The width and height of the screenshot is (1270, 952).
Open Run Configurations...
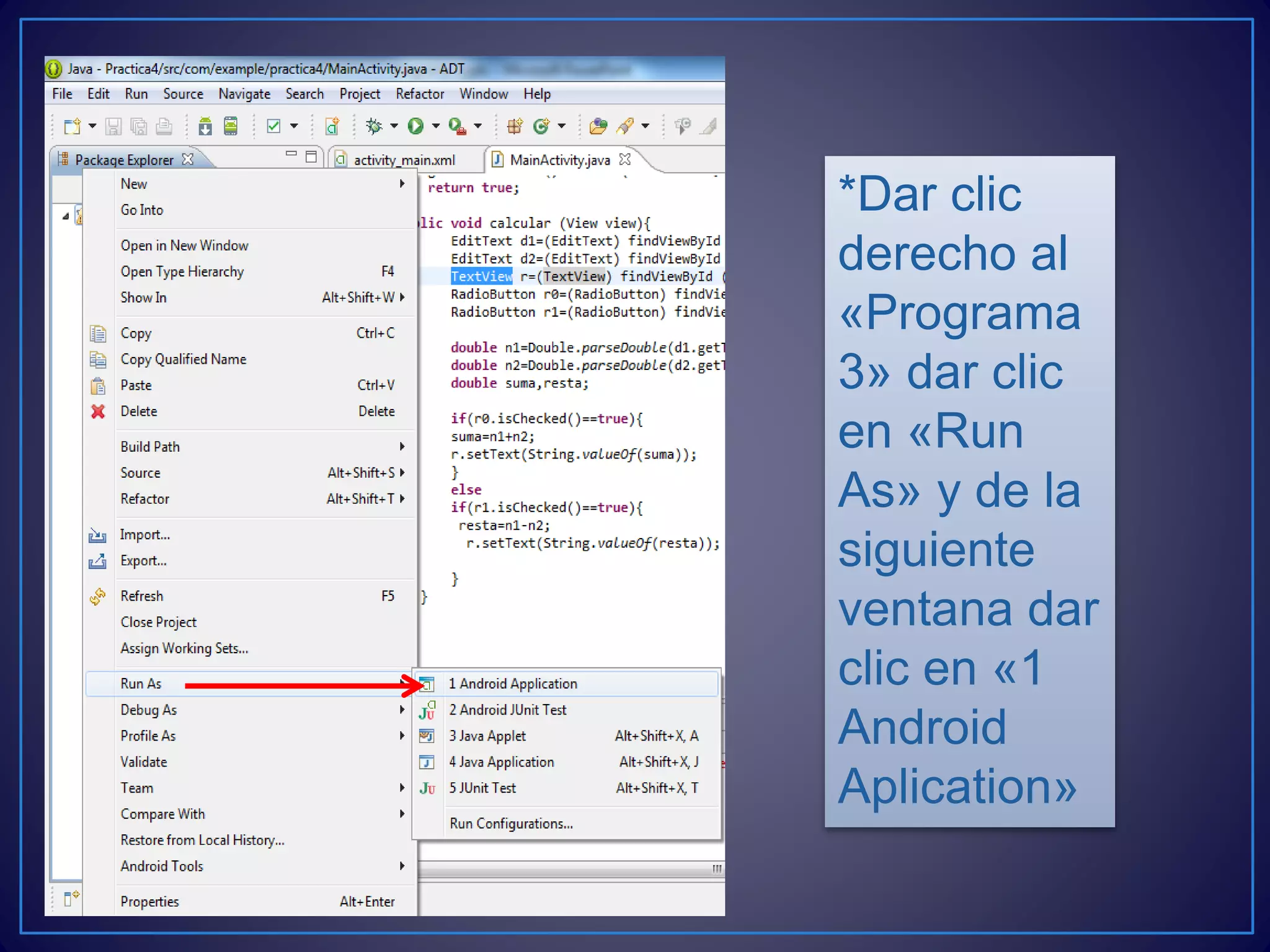point(566,824)
